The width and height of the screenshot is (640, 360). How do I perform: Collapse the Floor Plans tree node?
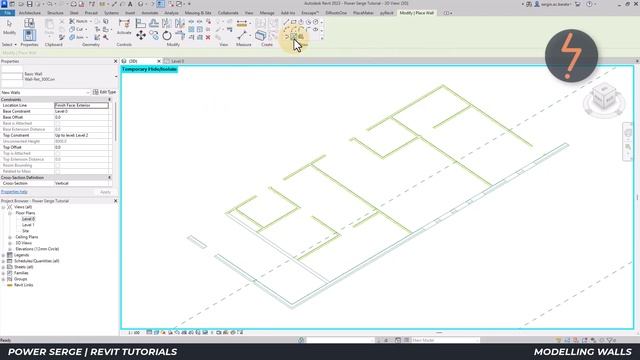[x=10, y=213]
